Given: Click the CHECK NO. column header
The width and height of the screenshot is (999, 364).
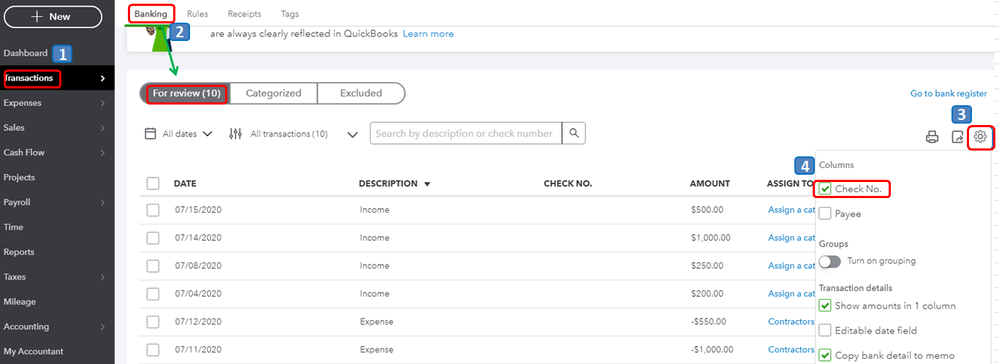Looking at the screenshot, I should (x=568, y=184).
